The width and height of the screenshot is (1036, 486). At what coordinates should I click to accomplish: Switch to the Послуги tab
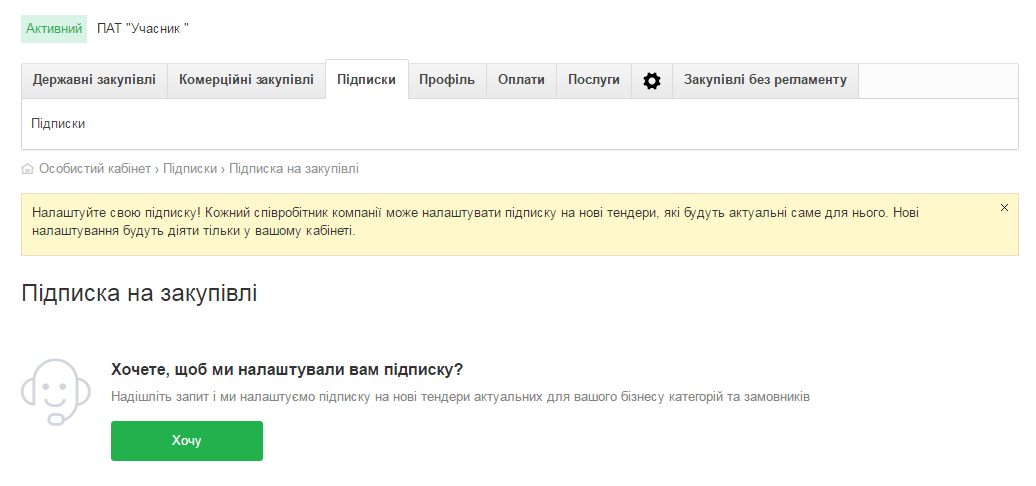coord(594,80)
